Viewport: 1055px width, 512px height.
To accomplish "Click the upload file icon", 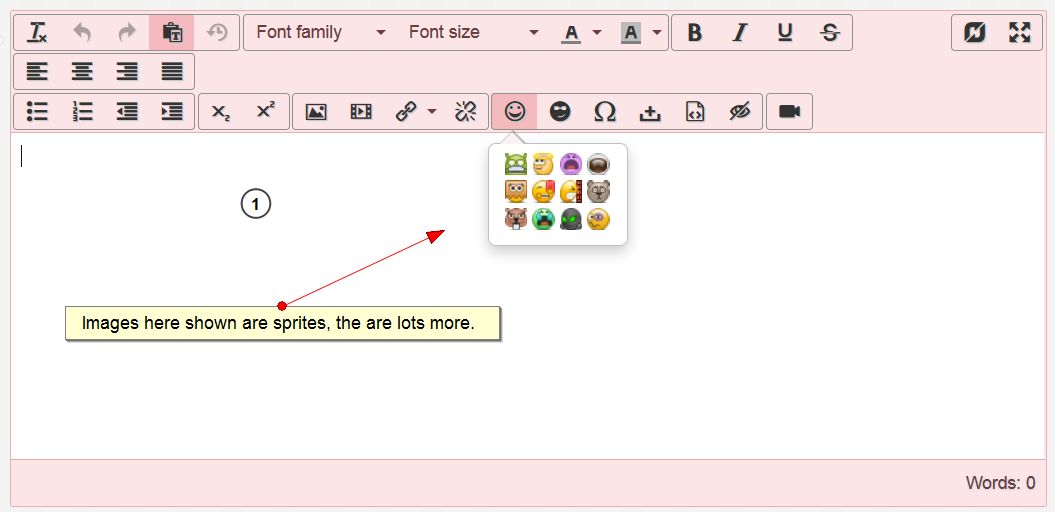I will 650,112.
